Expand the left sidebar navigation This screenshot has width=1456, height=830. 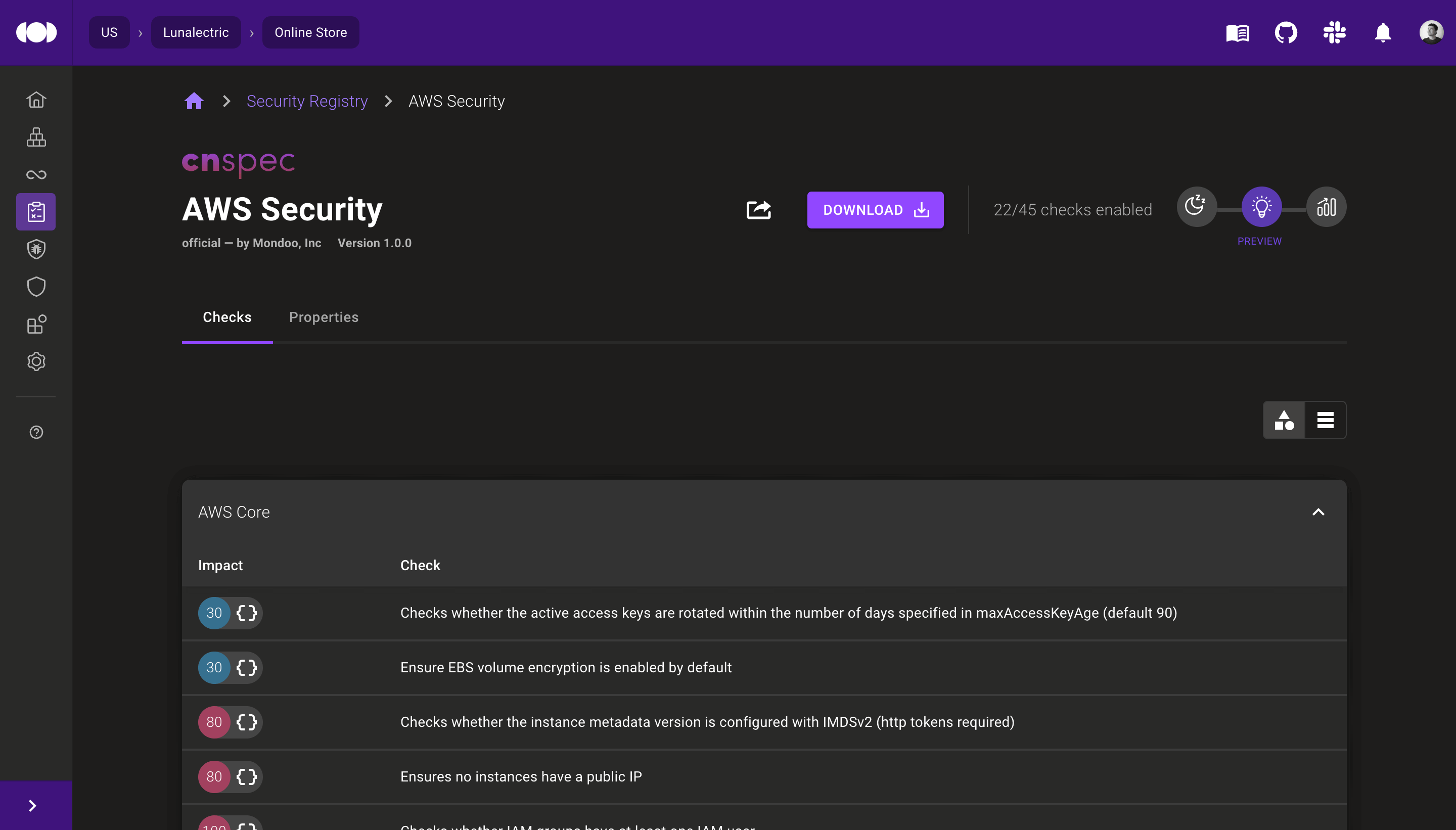(x=32, y=805)
